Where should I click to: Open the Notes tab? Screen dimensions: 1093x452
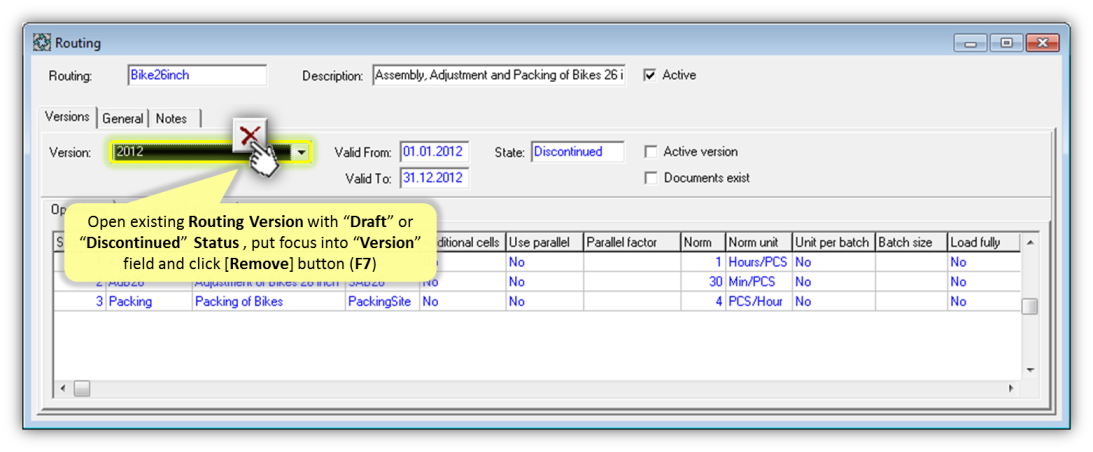coord(172,119)
